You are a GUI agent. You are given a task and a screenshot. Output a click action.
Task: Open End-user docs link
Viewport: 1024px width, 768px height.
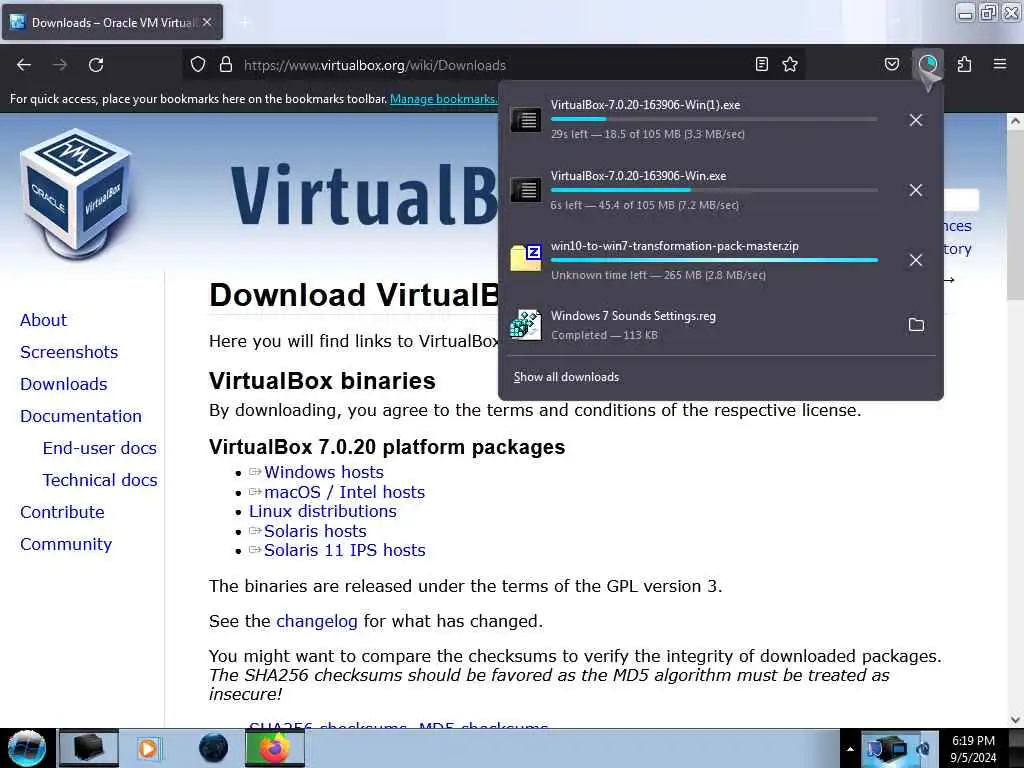(100, 448)
